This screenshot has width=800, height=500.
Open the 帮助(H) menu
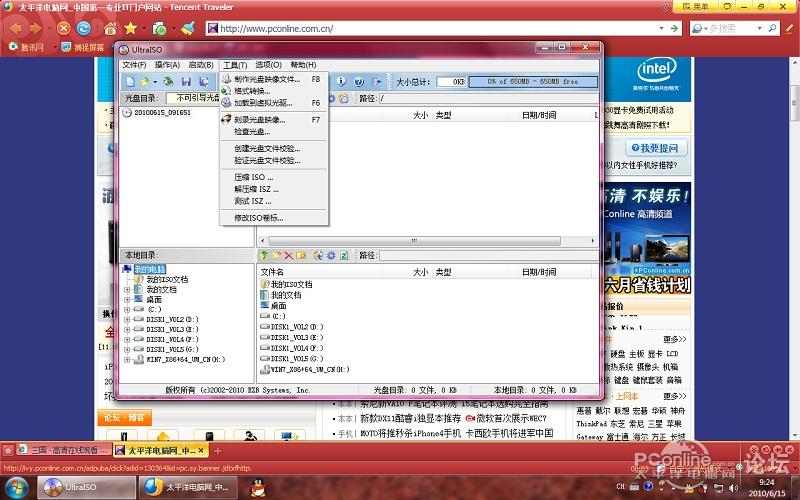click(303, 65)
